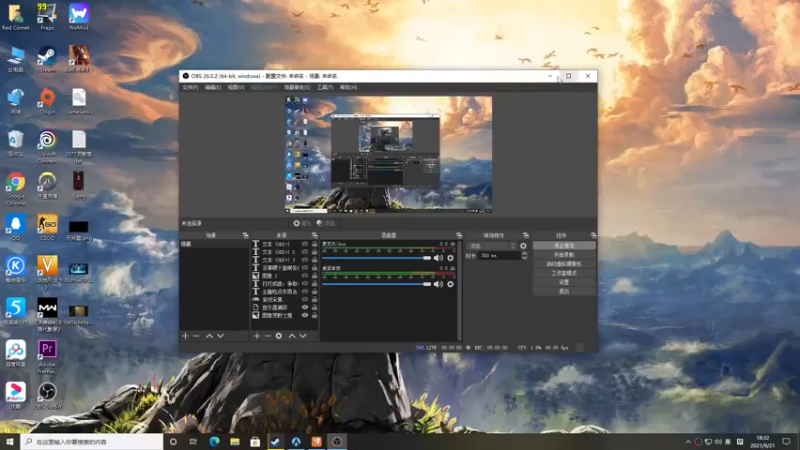Move source up using Sources up arrow
The width and height of the screenshot is (800, 450).
click(x=292, y=336)
